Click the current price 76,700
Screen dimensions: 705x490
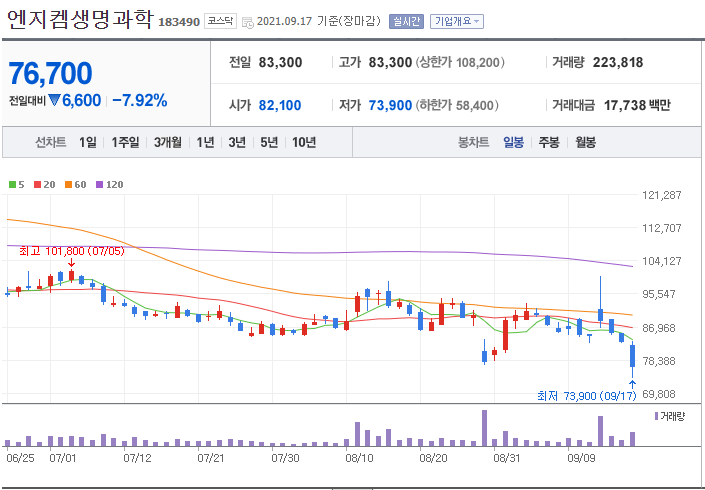50,73
